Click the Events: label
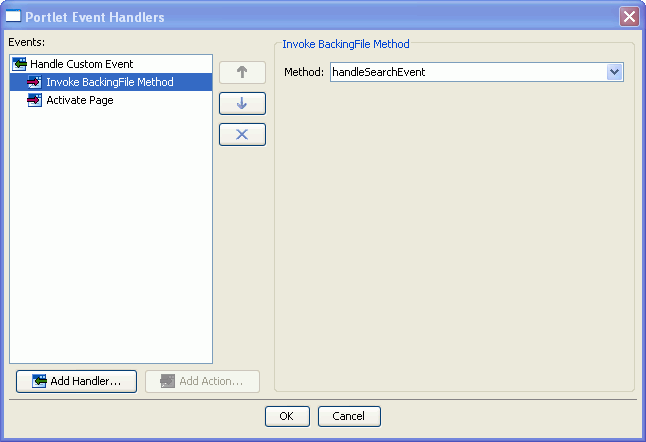 (27, 42)
